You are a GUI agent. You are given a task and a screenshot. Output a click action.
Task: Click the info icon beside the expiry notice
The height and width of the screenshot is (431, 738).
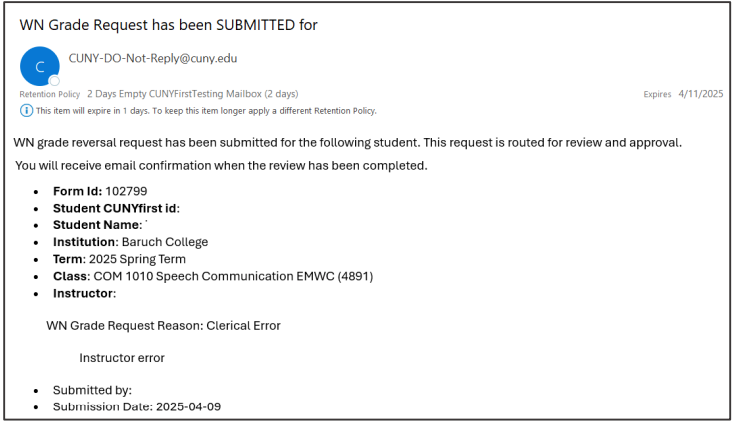click(26, 111)
